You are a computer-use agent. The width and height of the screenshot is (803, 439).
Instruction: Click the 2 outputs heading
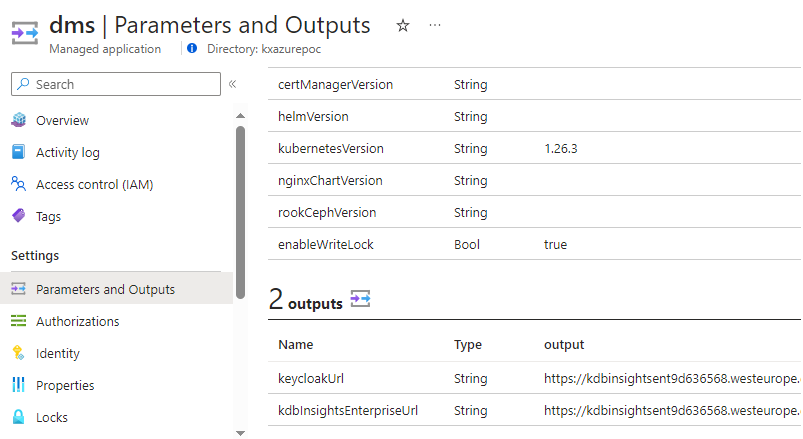coord(306,300)
